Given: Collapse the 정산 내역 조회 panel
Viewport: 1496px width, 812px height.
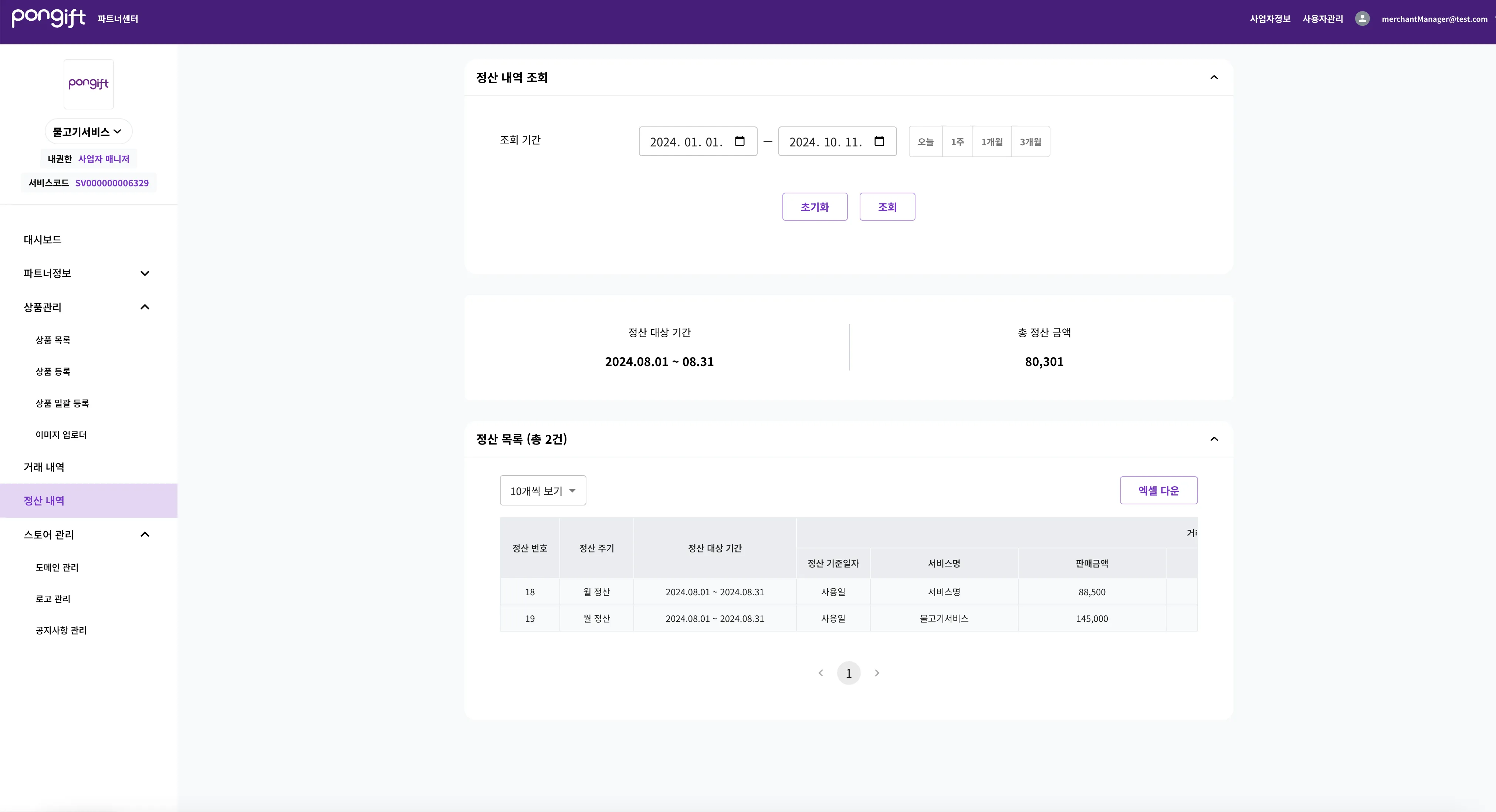Looking at the screenshot, I should pos(1214,77).
